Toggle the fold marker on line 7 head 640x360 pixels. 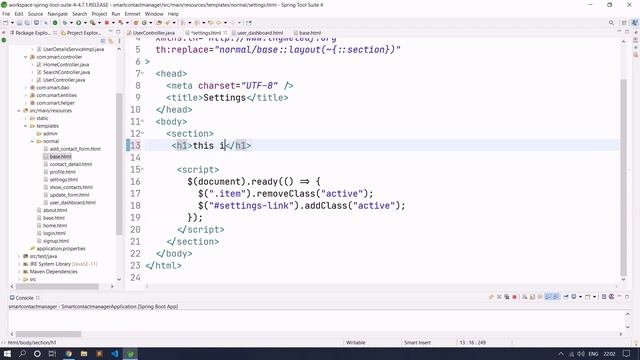coord(142,73)
